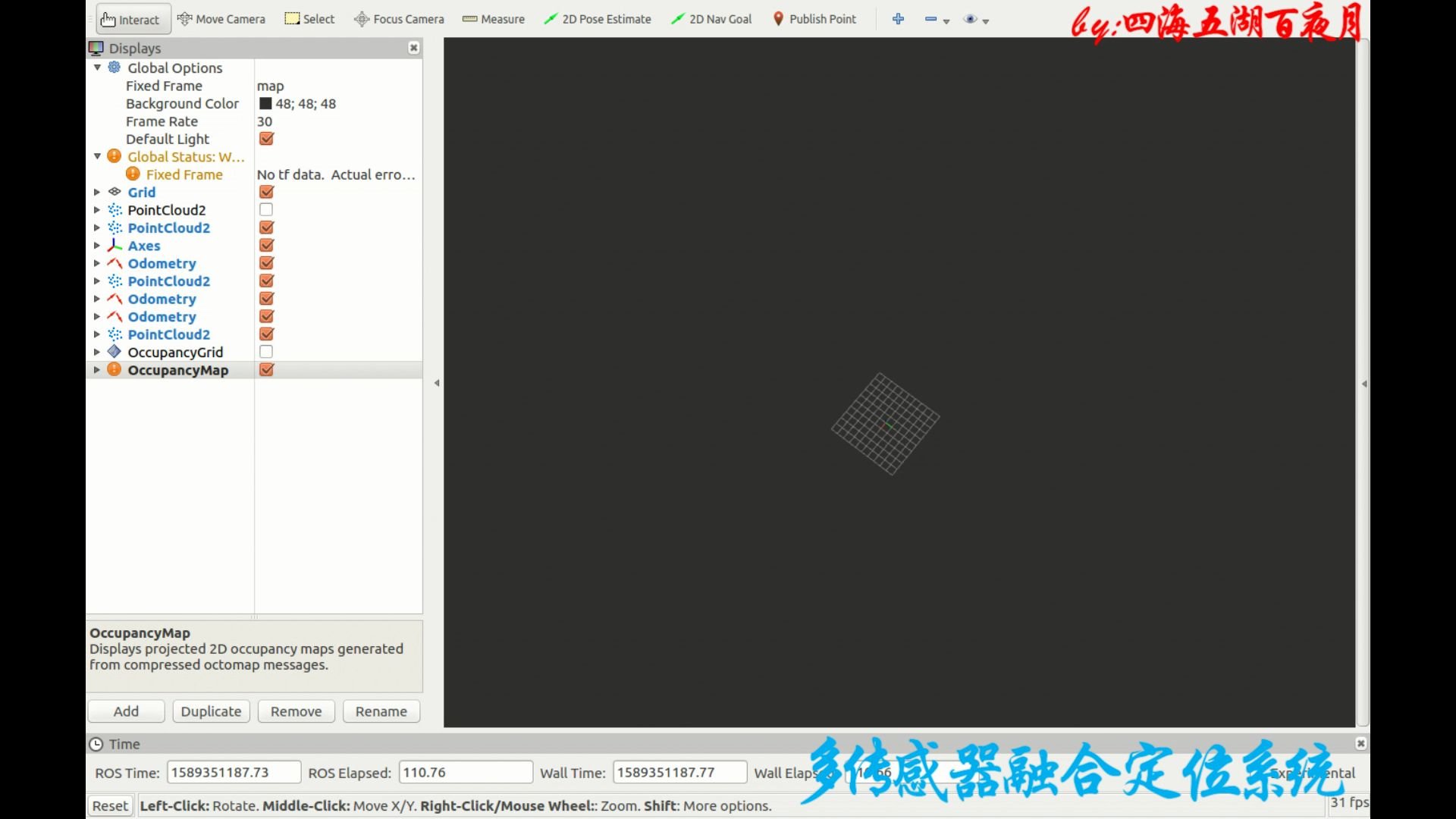Click the blue plus add-tool icon
Image resolution: width=1456 pixels, height=819 pixels.
[x=898, y=19]
